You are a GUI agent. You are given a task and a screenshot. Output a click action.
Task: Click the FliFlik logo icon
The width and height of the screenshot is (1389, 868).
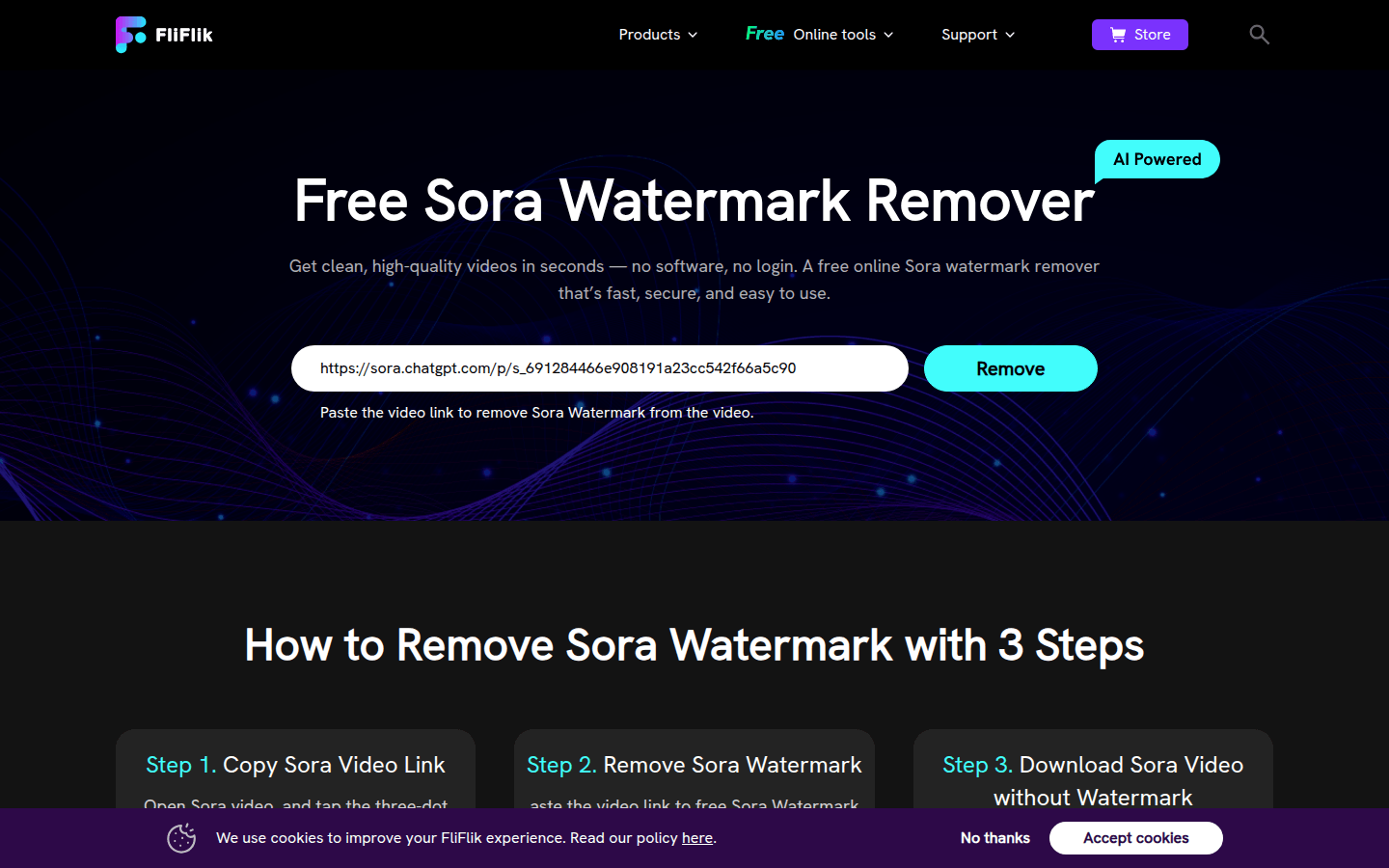[130, 35]
